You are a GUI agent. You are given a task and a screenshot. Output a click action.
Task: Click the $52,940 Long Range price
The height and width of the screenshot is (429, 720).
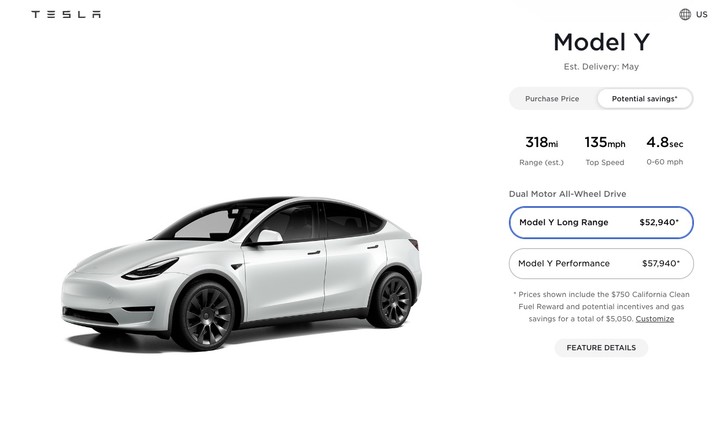tap(659, 222)
